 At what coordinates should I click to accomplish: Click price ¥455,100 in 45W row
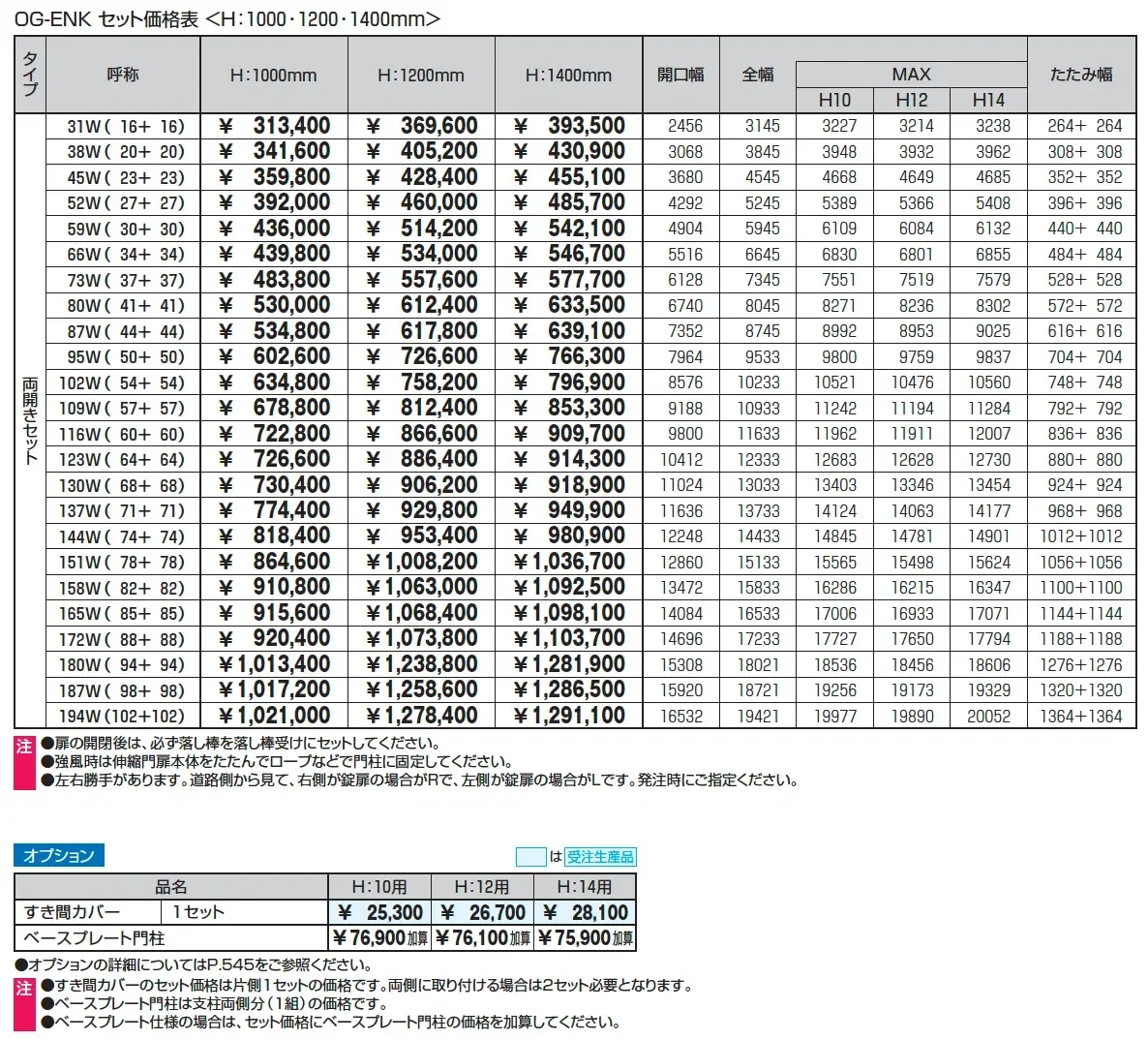pos(569,177)
